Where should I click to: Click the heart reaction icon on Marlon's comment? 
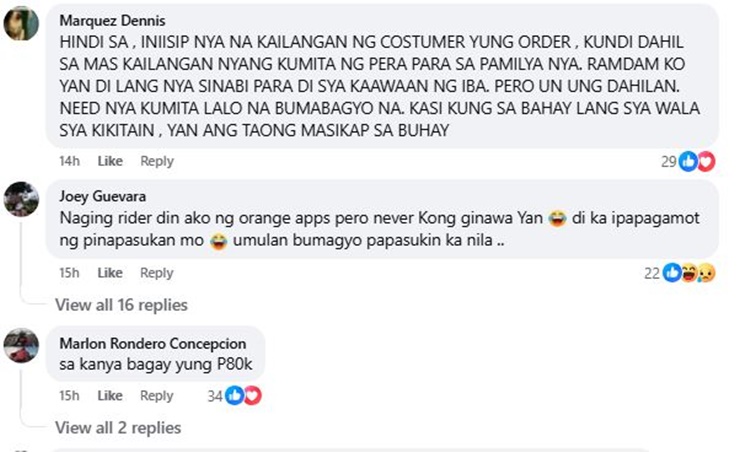(x=253, y=396)
